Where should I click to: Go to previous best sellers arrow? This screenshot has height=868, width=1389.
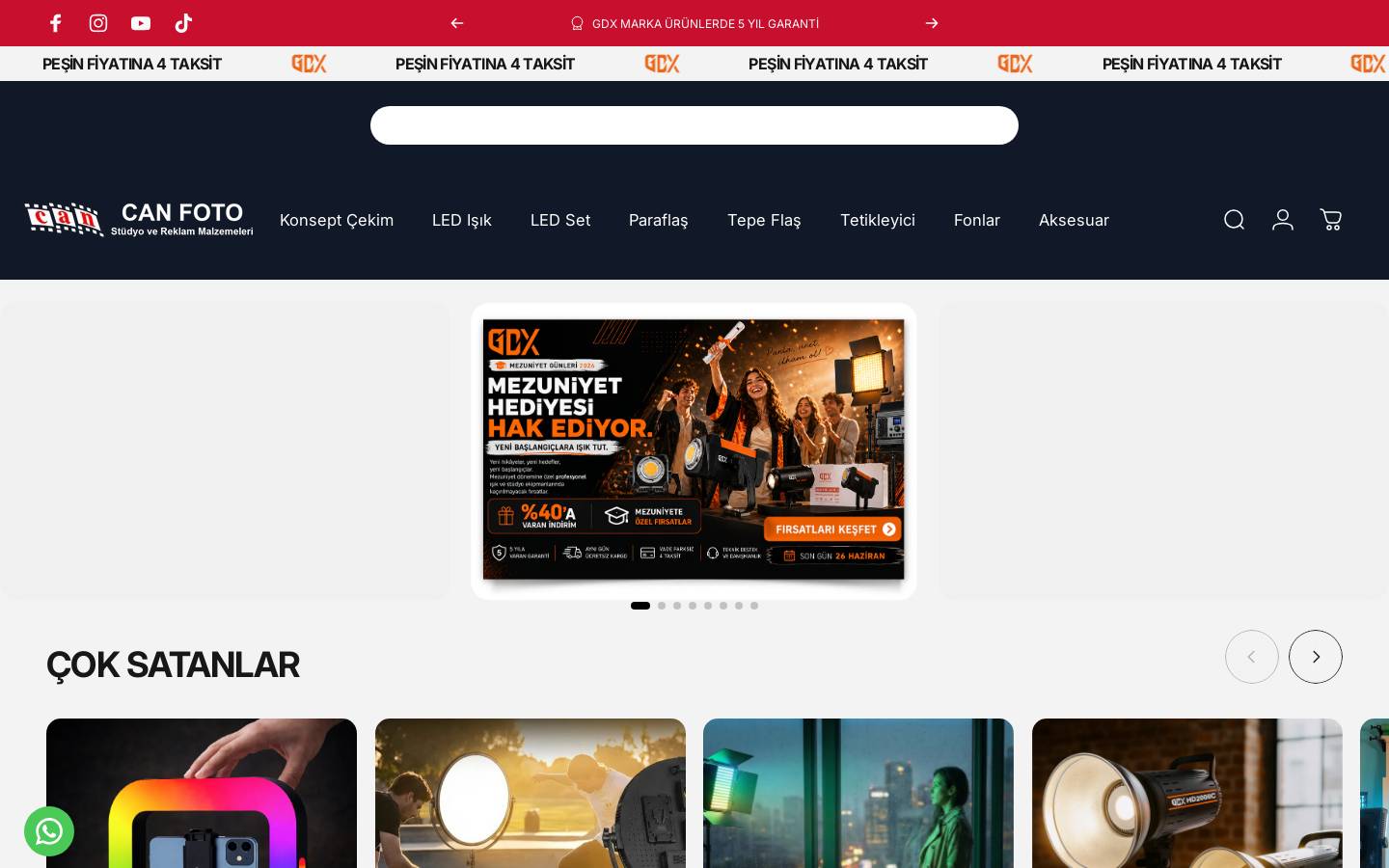(1252, 657)
